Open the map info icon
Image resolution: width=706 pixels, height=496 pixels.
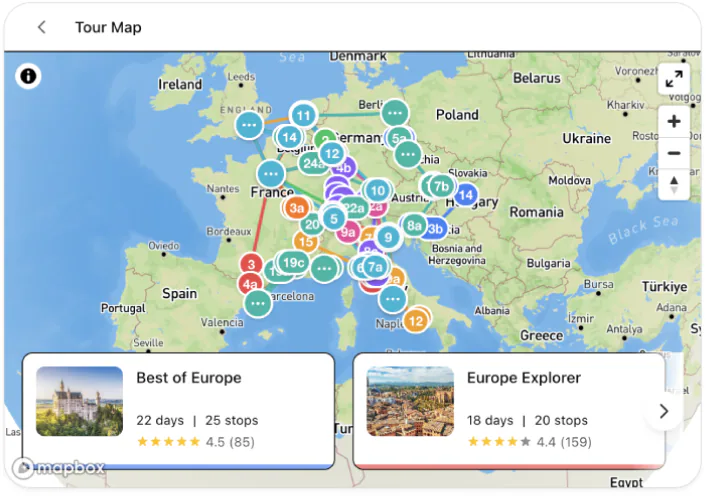click(x=28, y=76)
